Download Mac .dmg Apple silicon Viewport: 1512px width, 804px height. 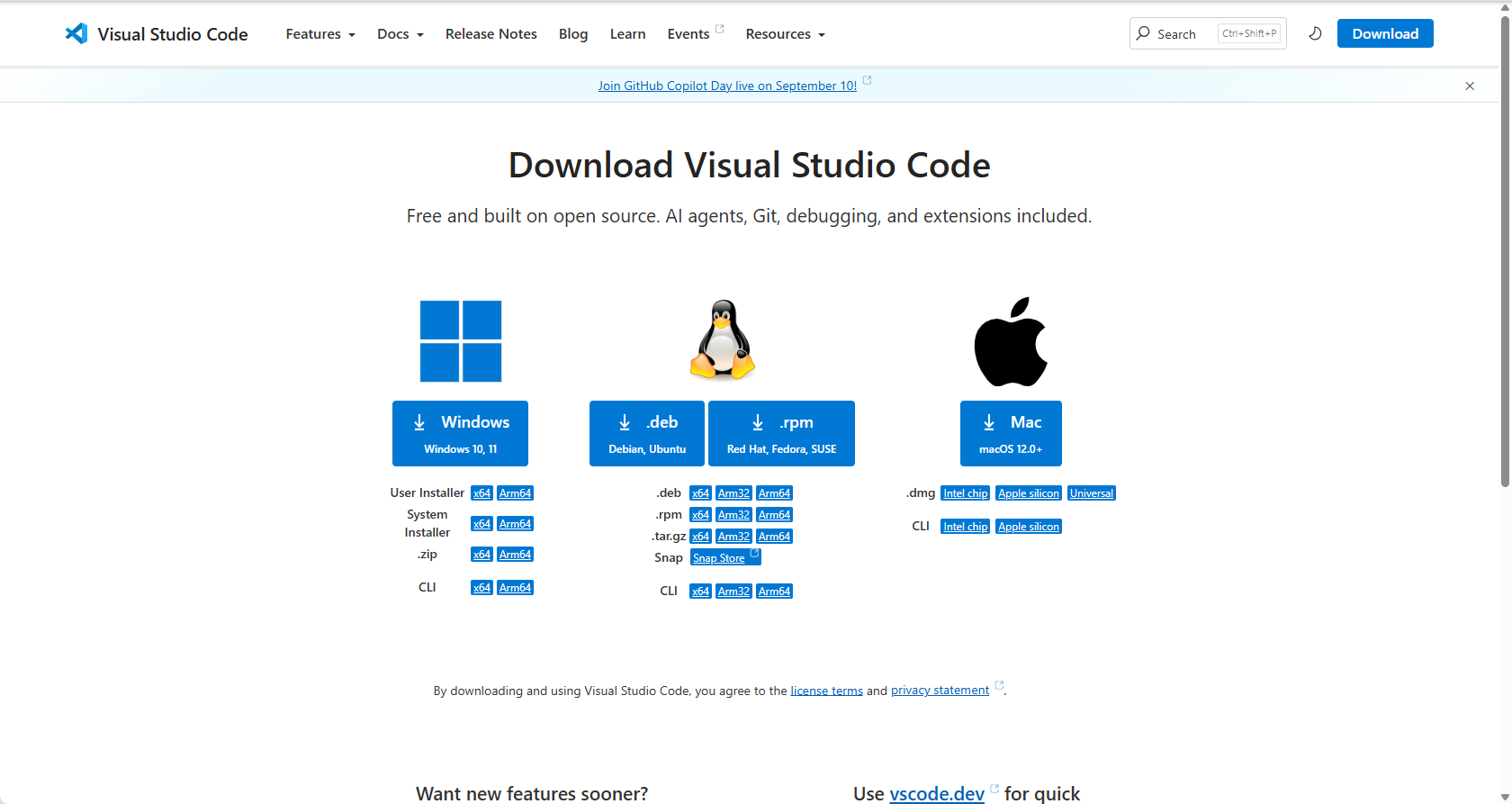tap(1029, 493)
